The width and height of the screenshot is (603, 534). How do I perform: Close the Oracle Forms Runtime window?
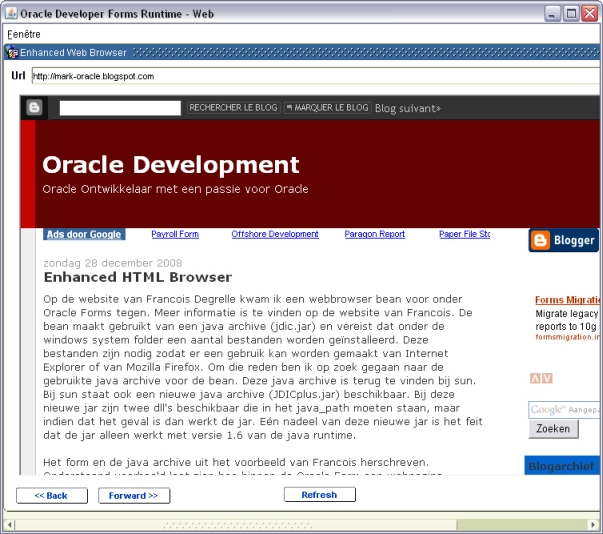click(590, 14)
